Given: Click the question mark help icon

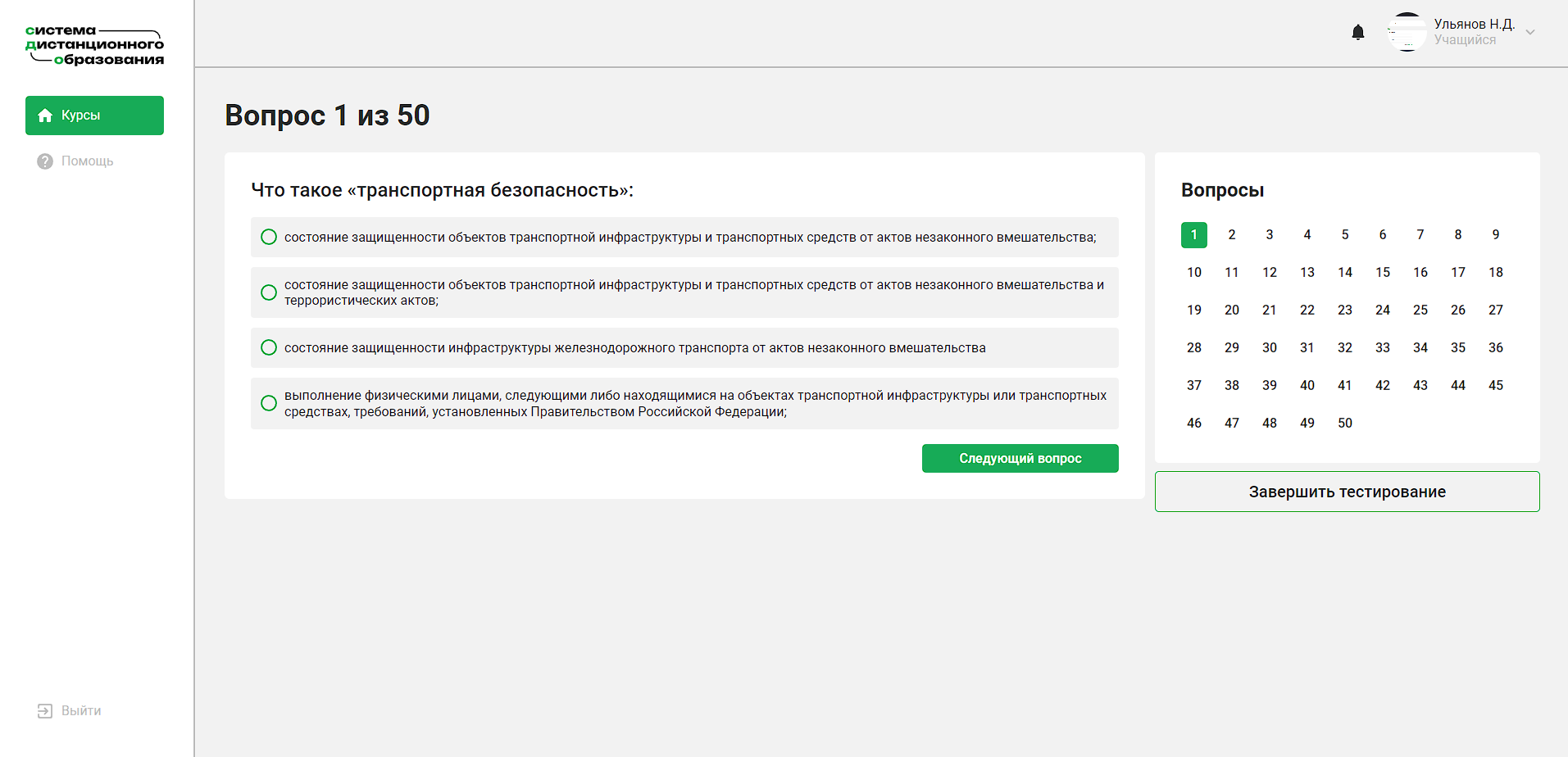Looking at the screenshot, I should click(x=45, y=161).
